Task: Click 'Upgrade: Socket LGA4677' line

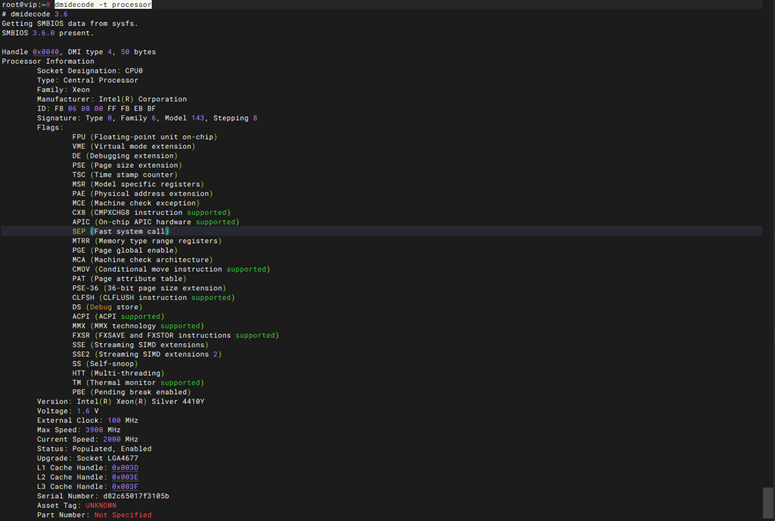Action: coord(87,458)
